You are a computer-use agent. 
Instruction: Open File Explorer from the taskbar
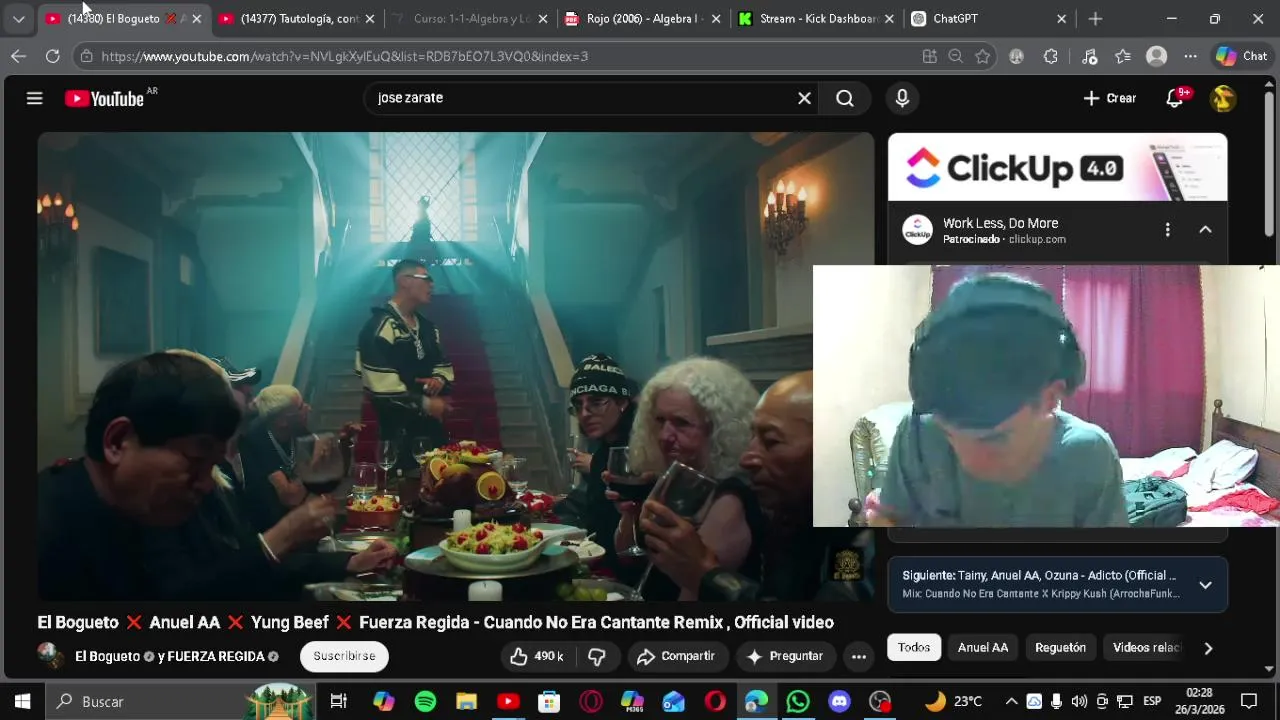point(467,701)
